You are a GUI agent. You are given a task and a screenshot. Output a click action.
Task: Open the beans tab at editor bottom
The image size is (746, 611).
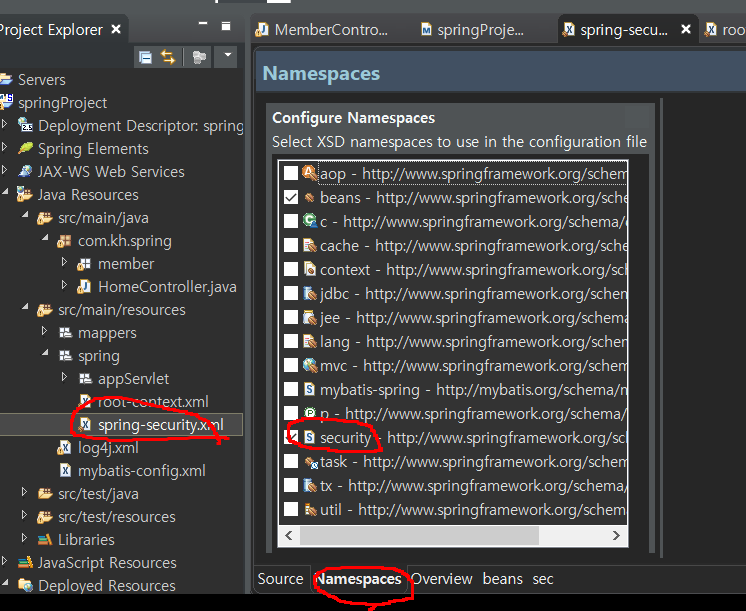[x=502, y=579]
